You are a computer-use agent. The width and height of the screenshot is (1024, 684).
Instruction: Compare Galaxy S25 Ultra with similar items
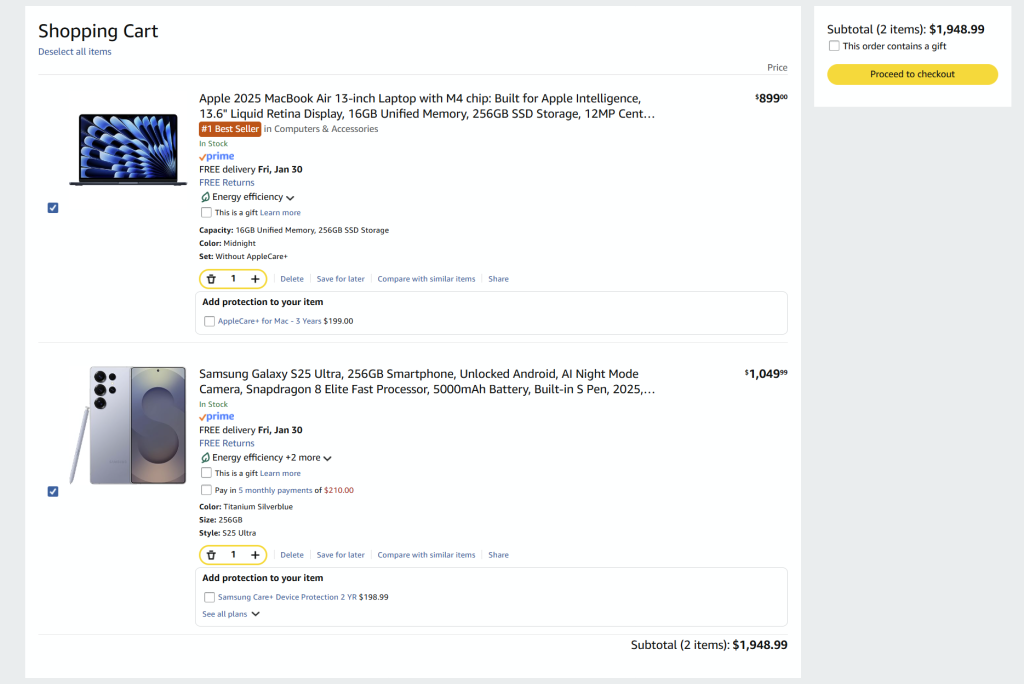click(426, 555)
